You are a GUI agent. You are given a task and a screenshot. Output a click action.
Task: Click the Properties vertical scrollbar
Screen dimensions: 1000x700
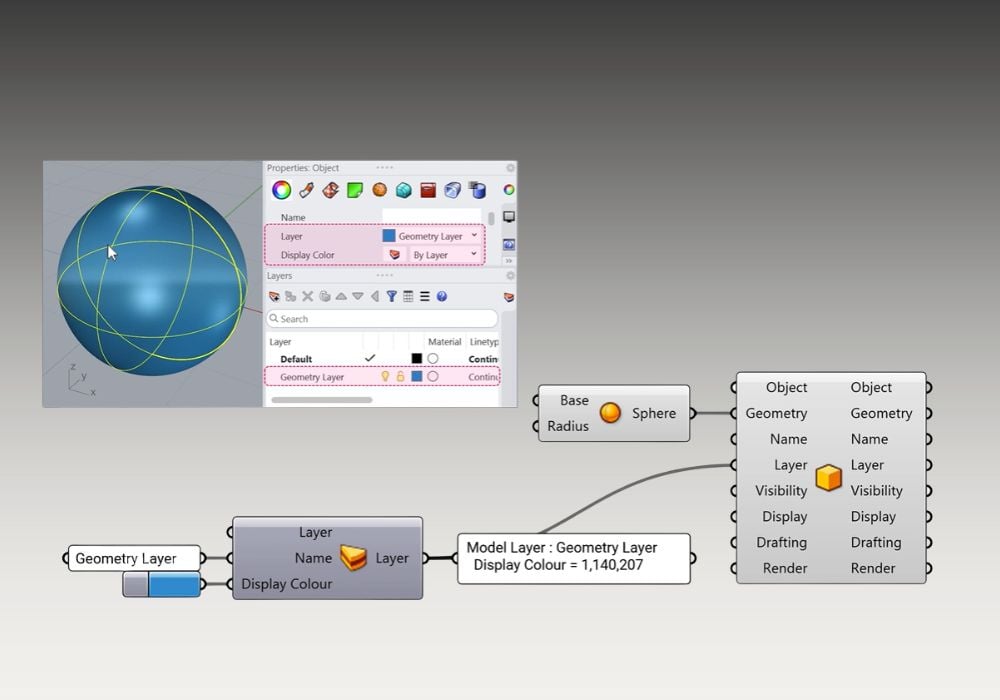point(491,218)
